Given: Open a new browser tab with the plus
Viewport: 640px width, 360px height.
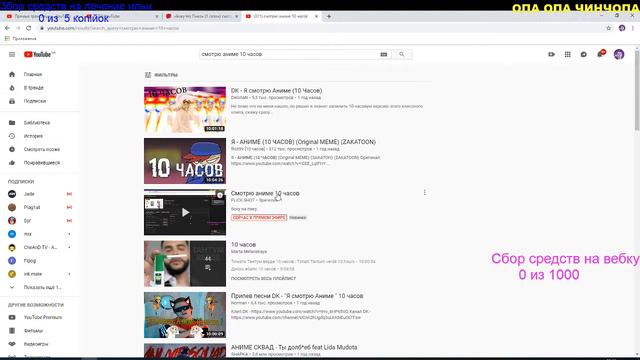Looking at the screenshot, I should coord(329,16).
